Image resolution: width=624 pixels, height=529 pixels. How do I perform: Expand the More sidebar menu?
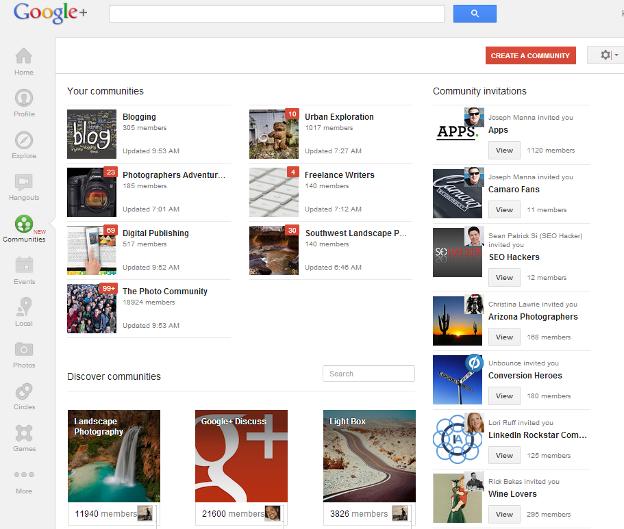23,477
